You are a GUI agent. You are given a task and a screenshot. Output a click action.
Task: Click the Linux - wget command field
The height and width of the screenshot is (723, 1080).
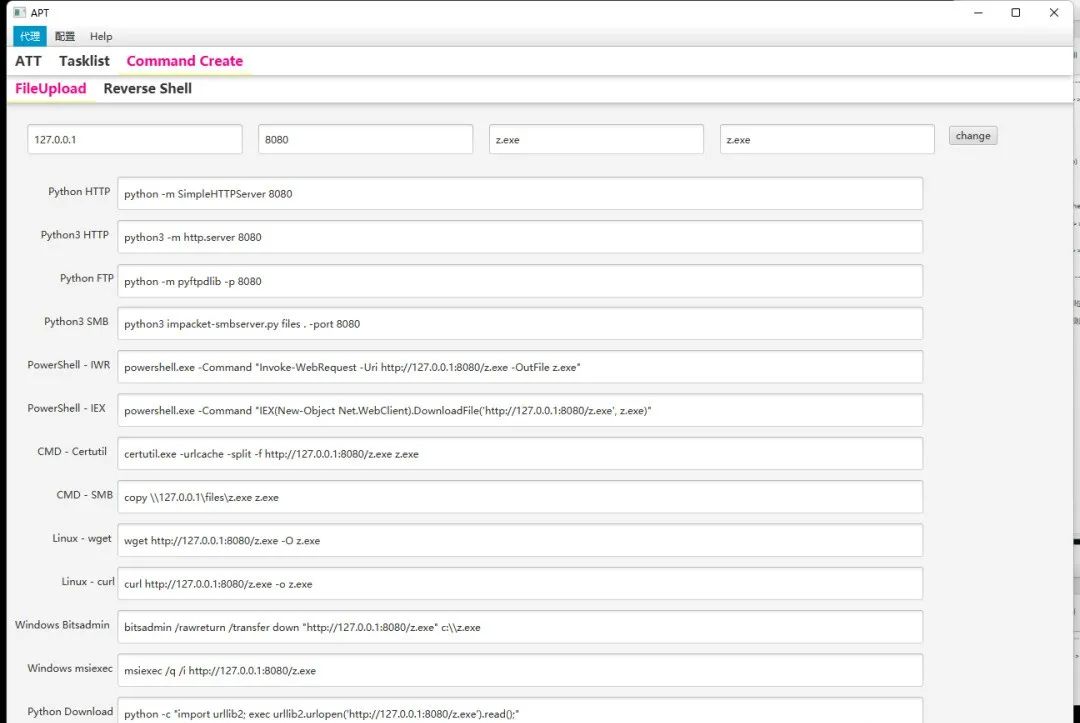tap(520, 541)
